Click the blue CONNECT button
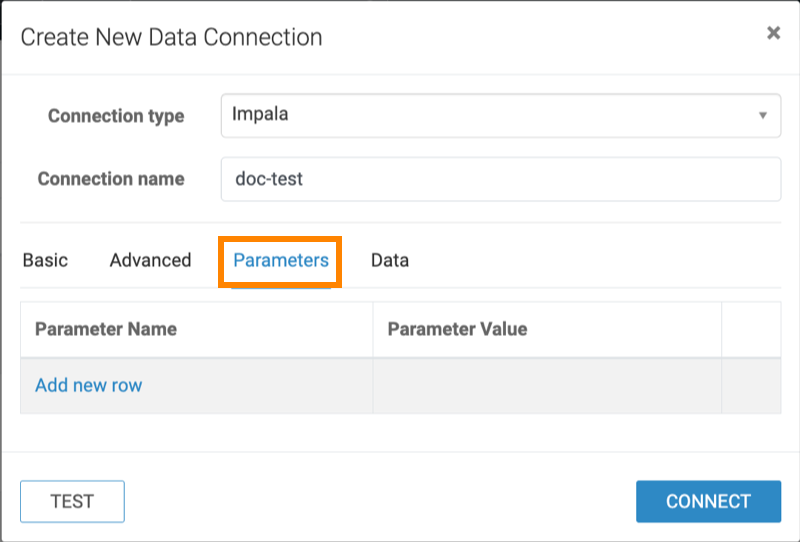Image resolution: width=800 pixels, height=542 pixels. [708, 501]
